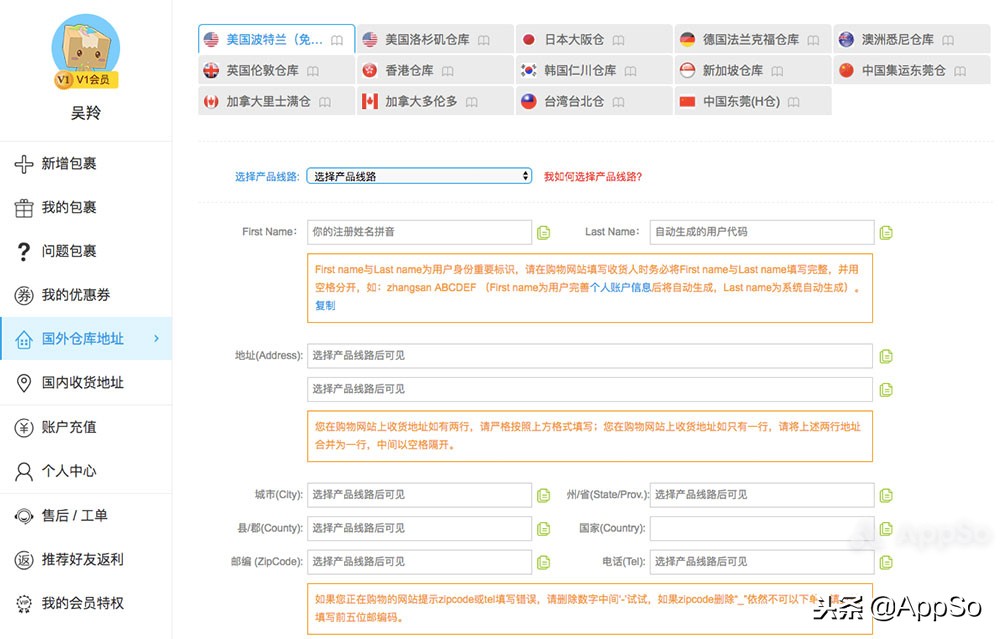
Task: Open the 账户充值 sidebar icon
Action: pyautogui.click(x=22, y=427)
